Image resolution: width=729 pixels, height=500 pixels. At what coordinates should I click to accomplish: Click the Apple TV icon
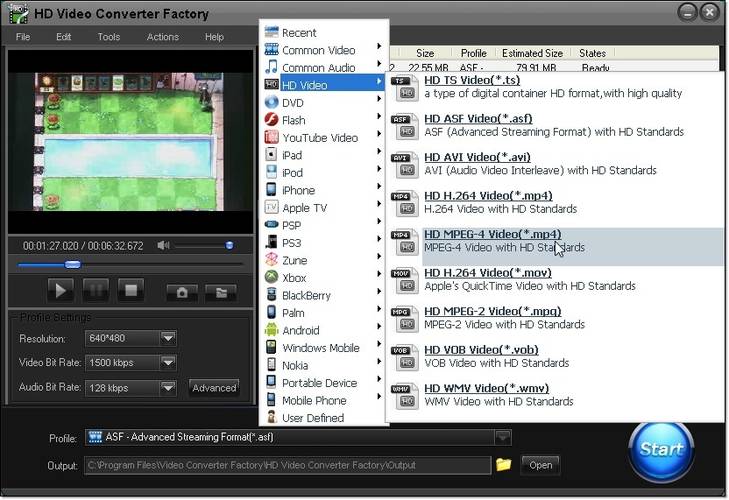[x=272, y=207]
